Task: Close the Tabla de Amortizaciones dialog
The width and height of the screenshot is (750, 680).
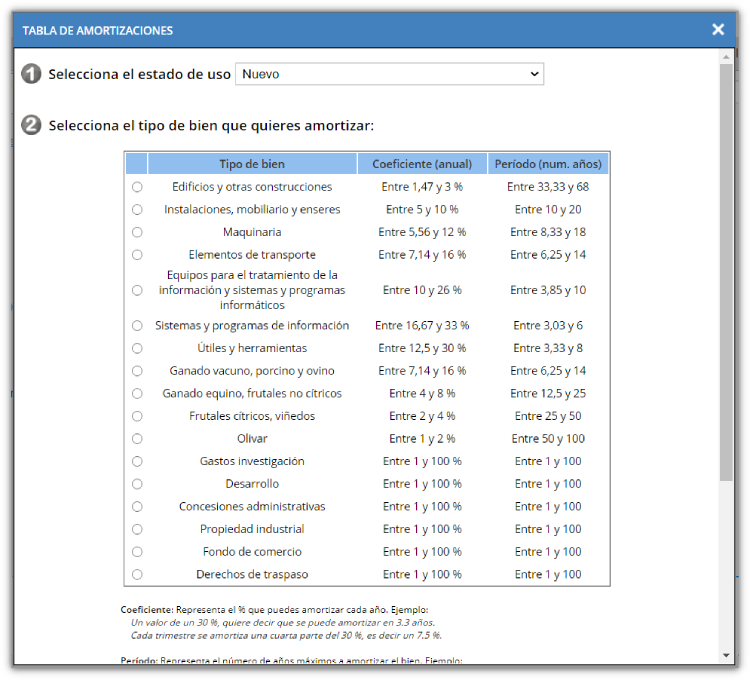Action: tap(718, 30)
